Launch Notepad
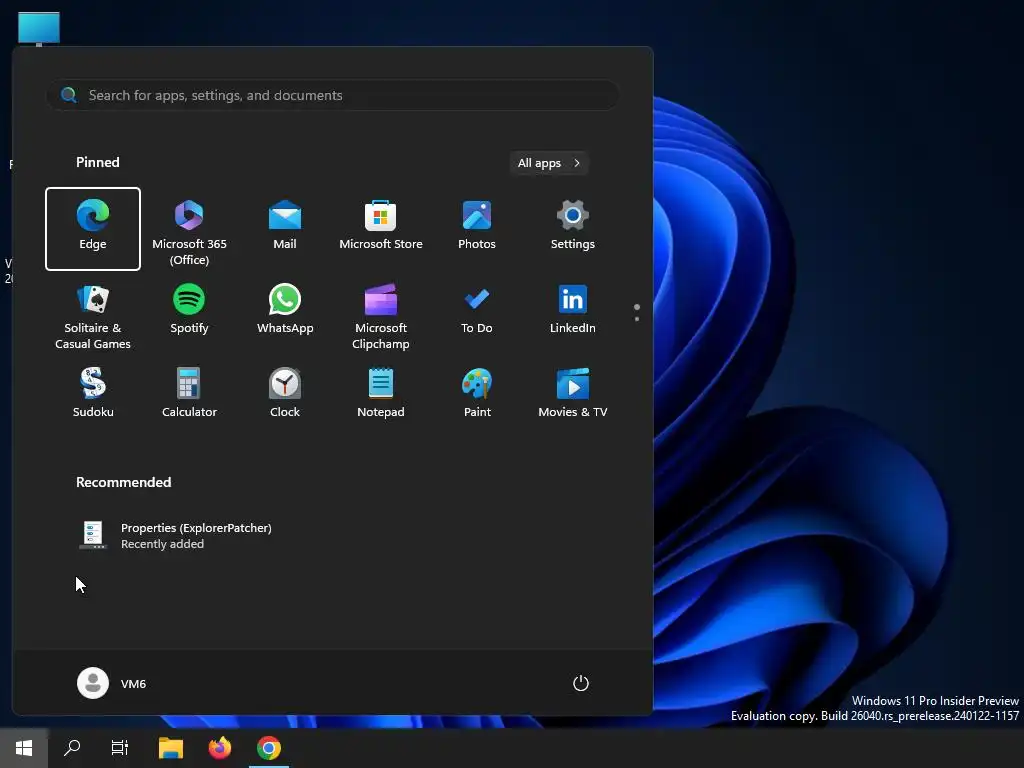This screenshot has height=768, width=1024. (381, 394)
